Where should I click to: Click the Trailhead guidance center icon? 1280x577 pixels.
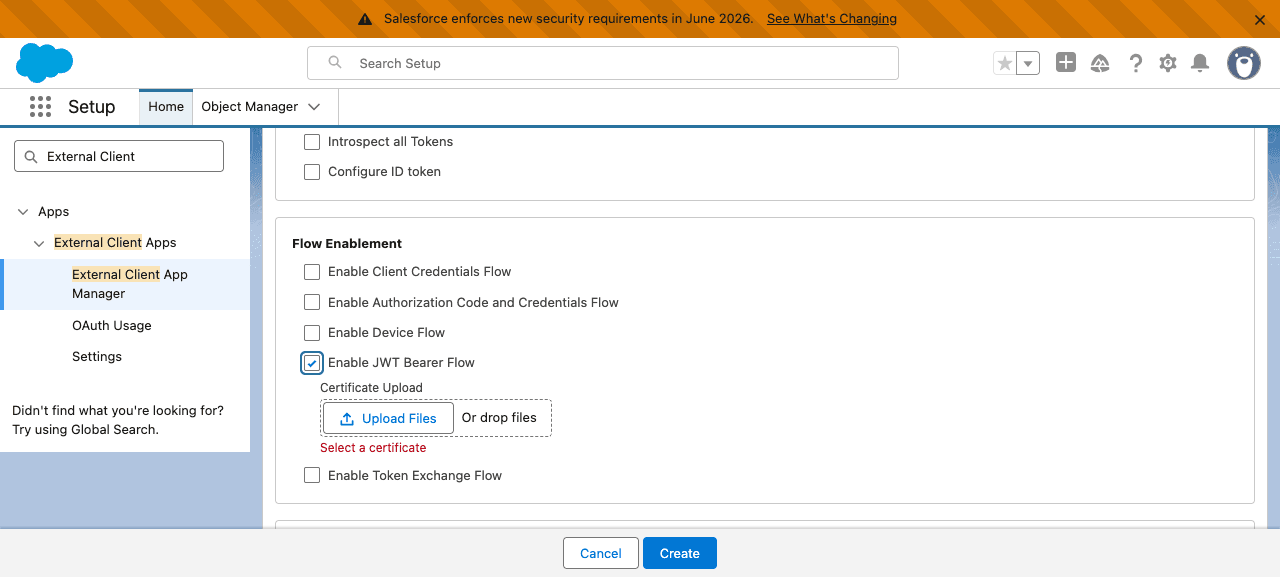coord(1100,63)
